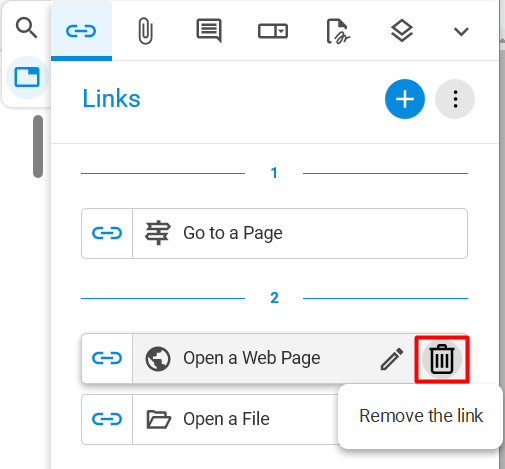
Task: Open the Signatures document icon
Action: pyautogui.click(x=337, y=31)
